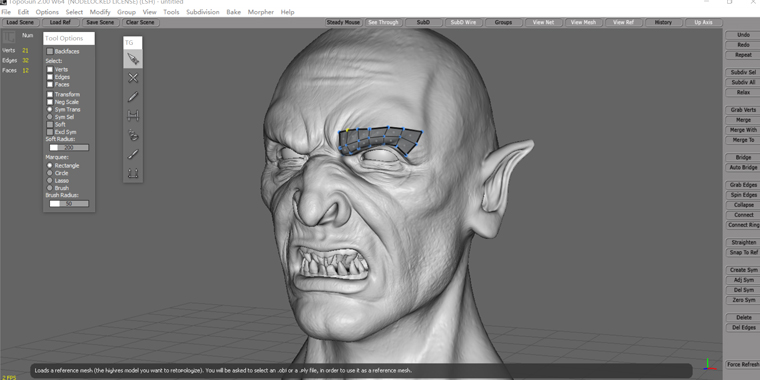Open the Options menu
Image resolution: width=760 pixels, height=380 pixels.
point(47,12)
